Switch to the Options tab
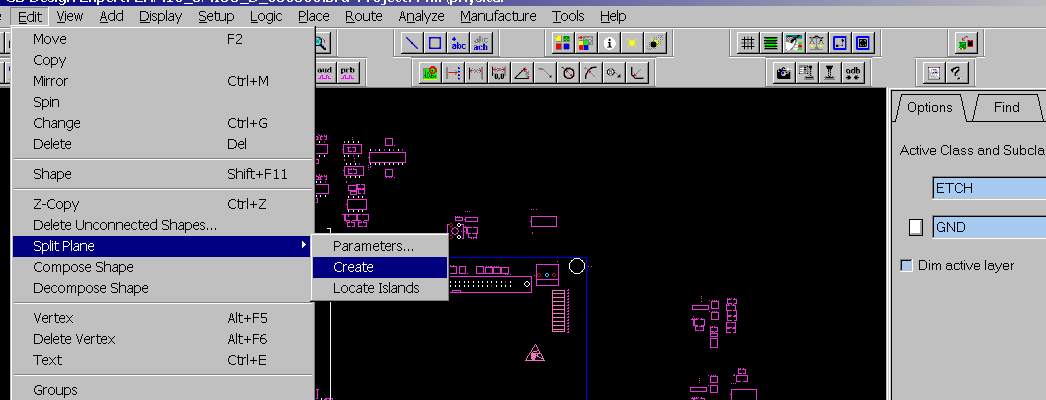The width and height of the screenshot is (1046, 400). tap(929, 107)
